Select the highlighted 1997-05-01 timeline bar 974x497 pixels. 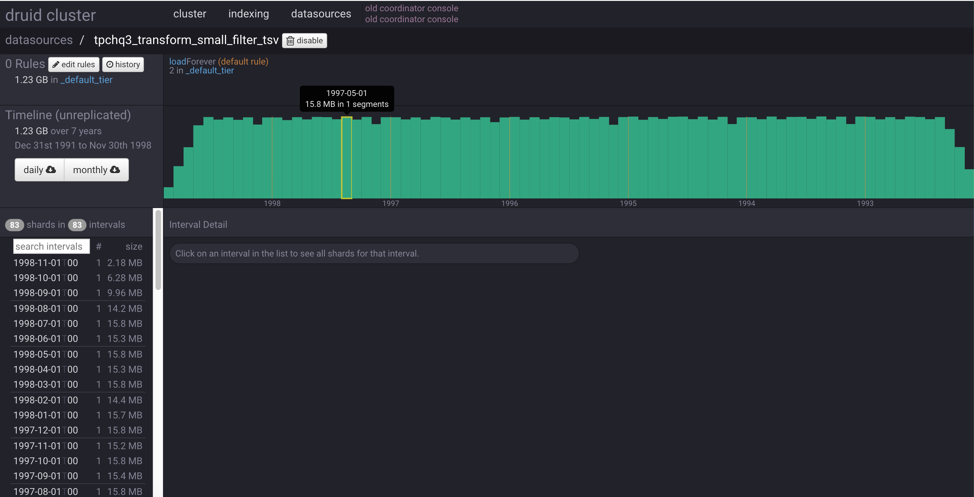click(x=347, y=158)
